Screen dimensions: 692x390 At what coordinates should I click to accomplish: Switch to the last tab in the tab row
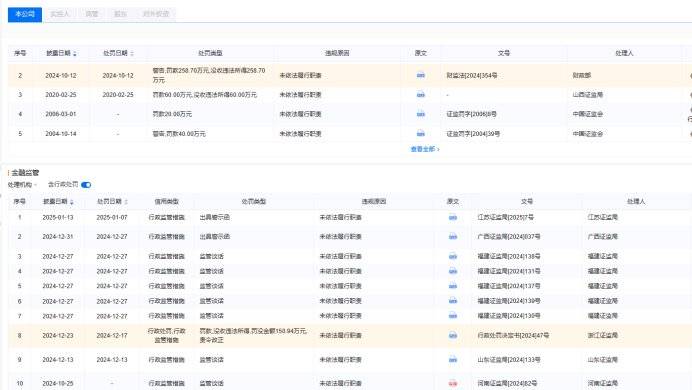coord(156,14)
